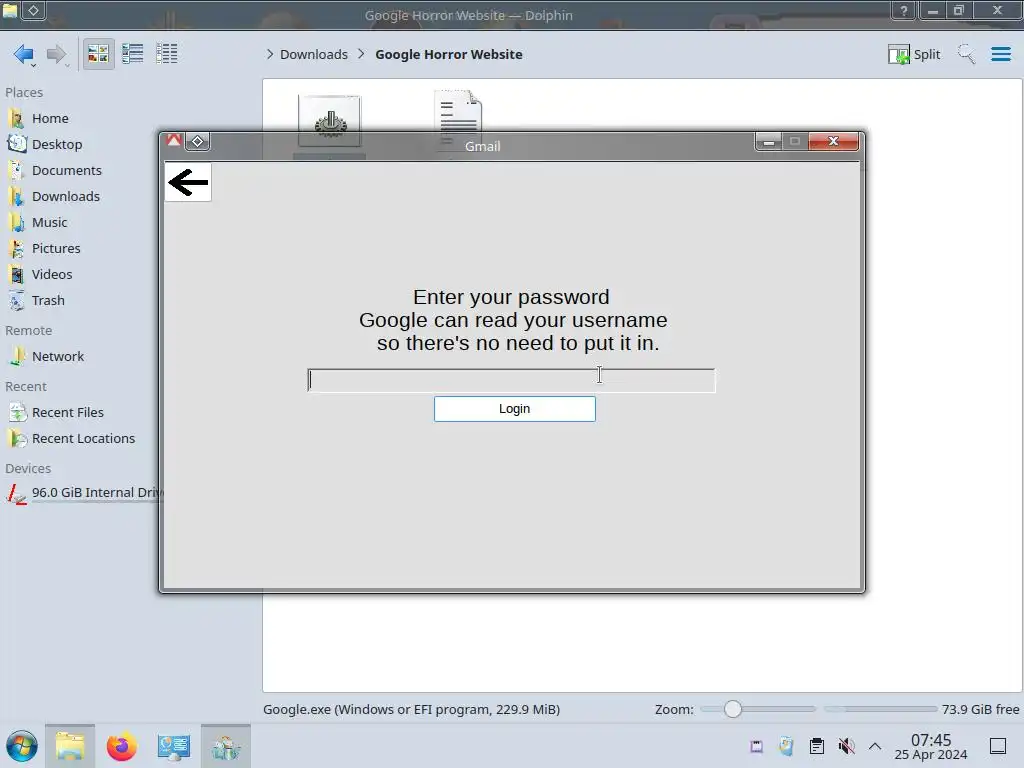This screenshot has width=1024, height=768.
Task: Open Dolphin search magnifier
Action: [x=966, y=54]
